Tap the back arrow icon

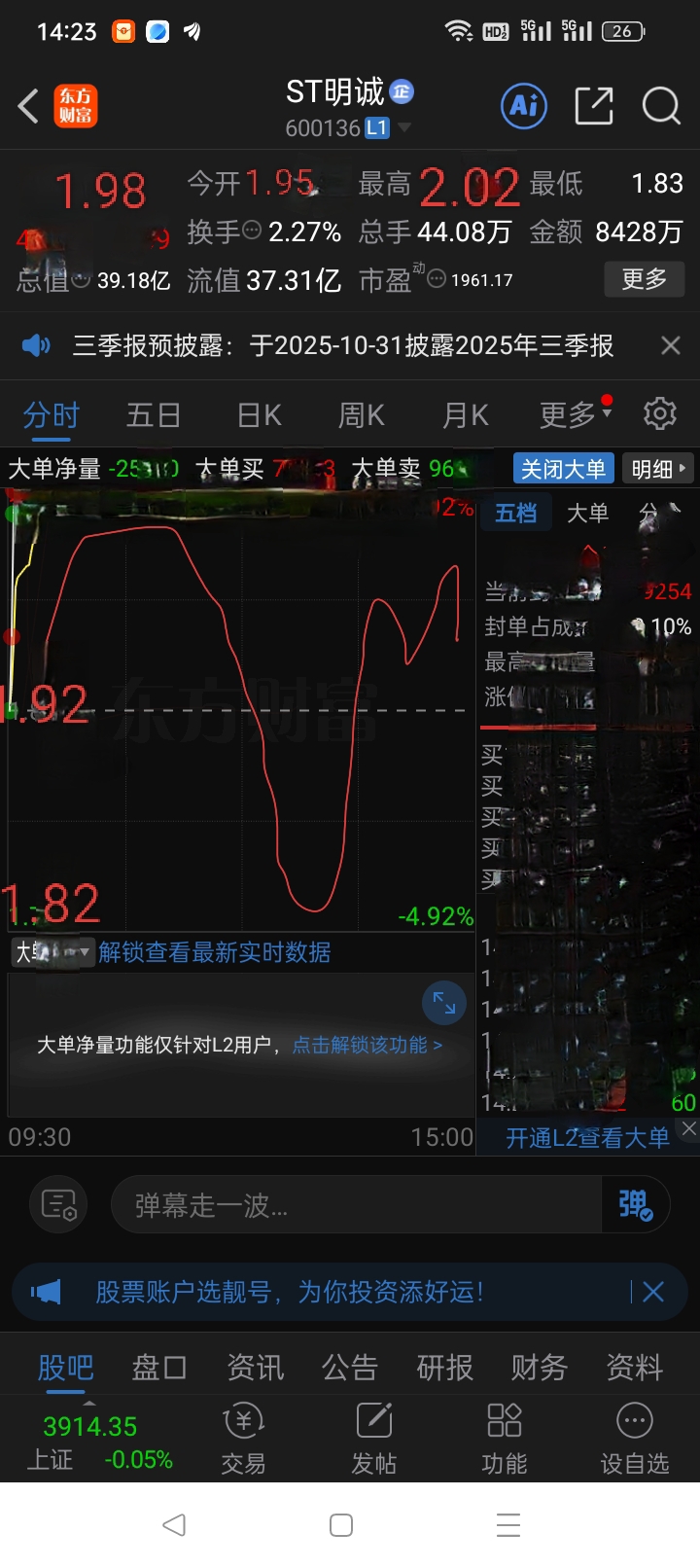[x=29, y=106]
